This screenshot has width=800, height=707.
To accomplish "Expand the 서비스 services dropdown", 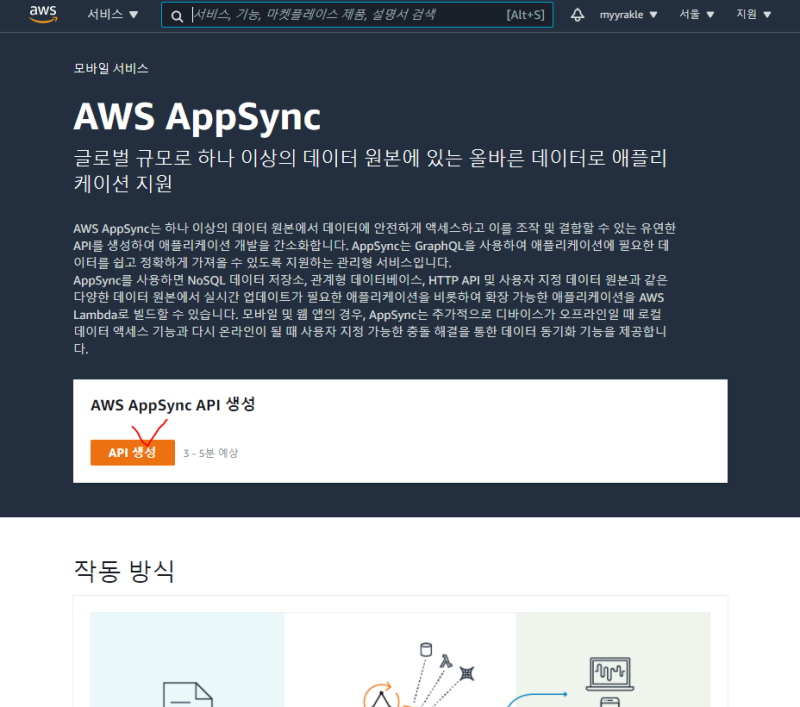I will point(112,15).
